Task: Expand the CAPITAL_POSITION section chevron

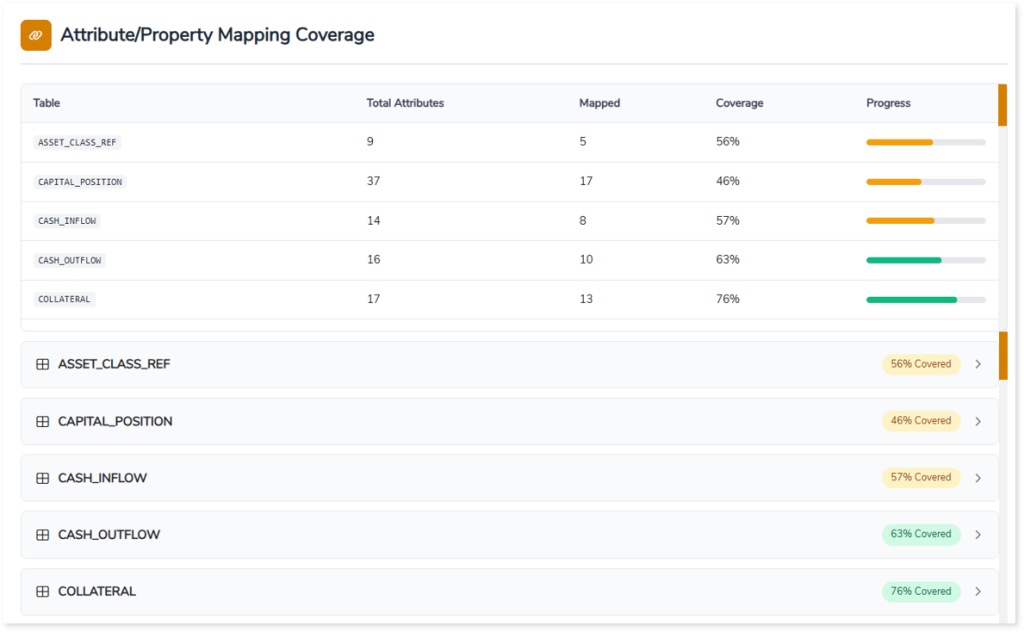Action: pyautogui.click(x=978, y=422)
